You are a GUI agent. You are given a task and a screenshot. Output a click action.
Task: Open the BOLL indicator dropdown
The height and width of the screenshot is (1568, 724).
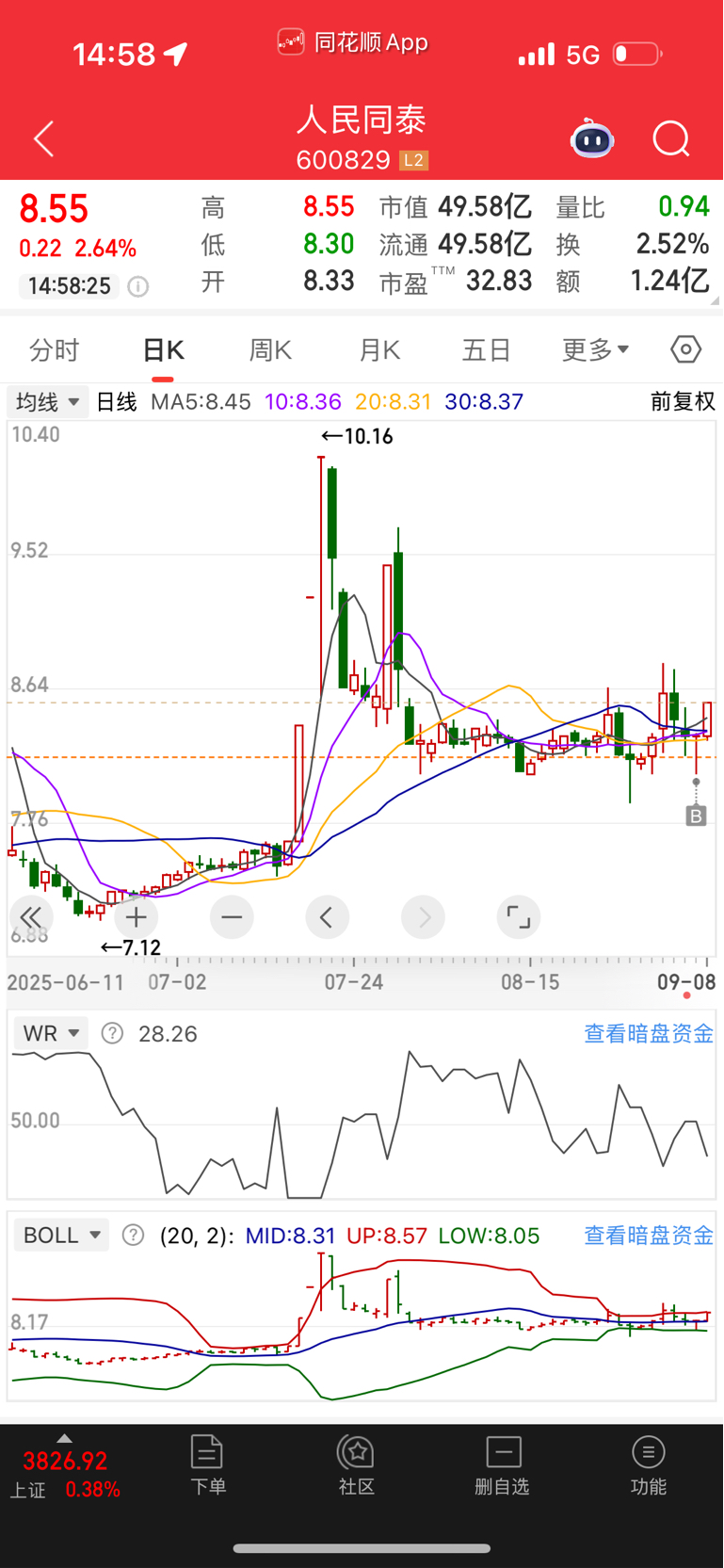61,1235
